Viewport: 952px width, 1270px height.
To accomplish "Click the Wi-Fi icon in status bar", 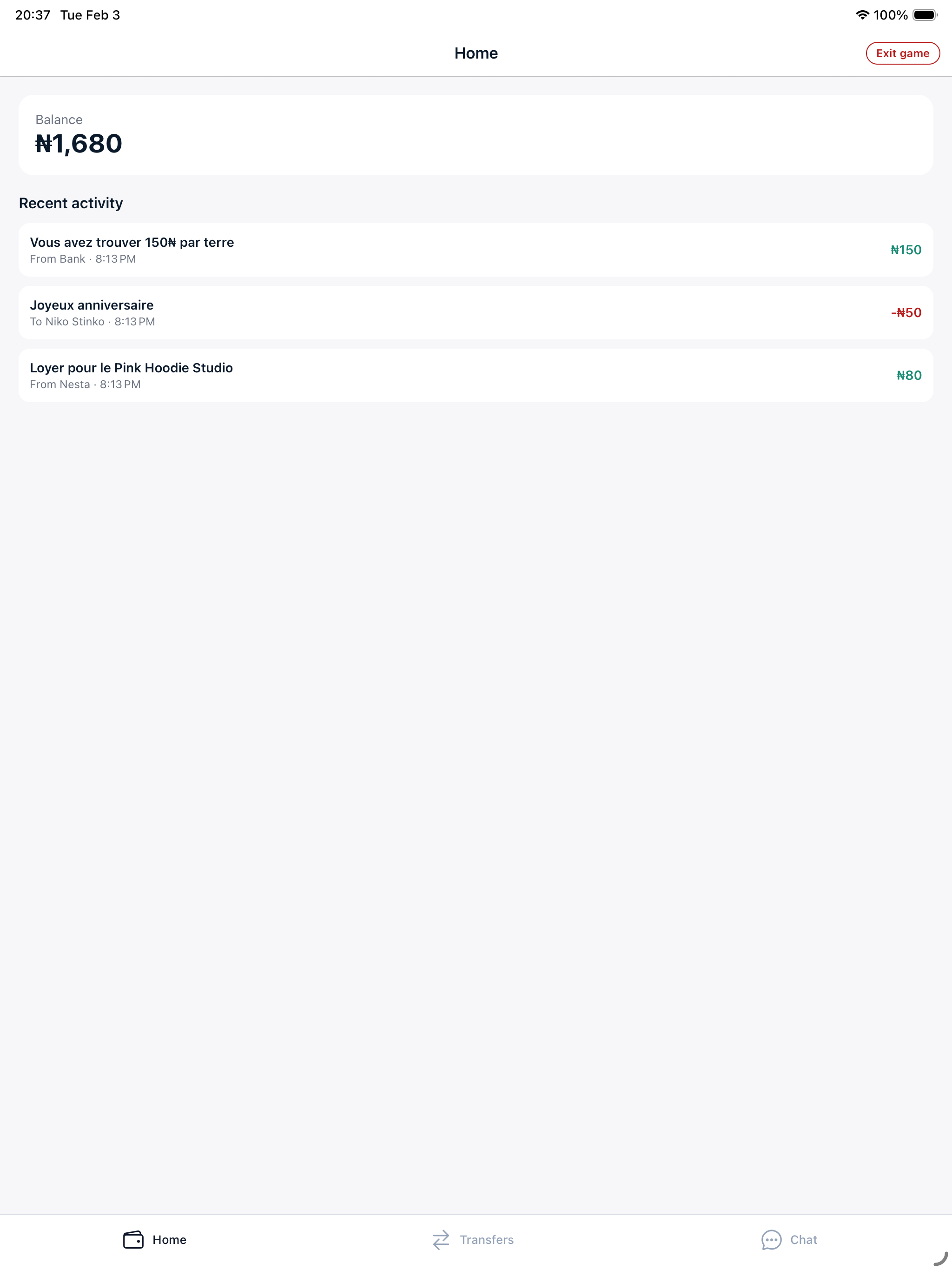I will pos(862,15).
